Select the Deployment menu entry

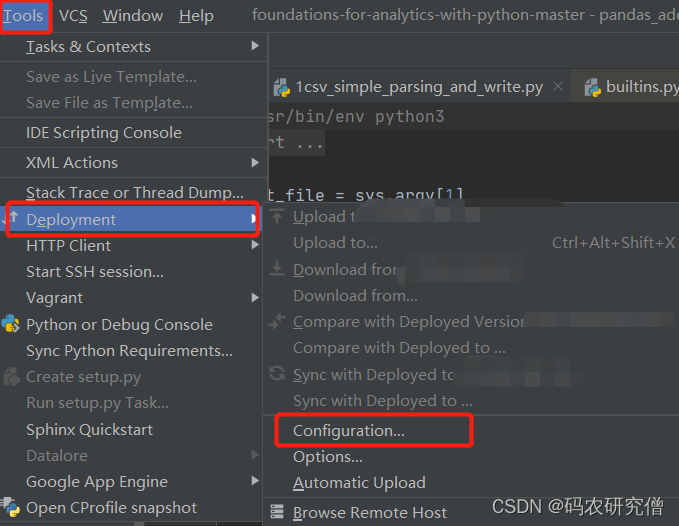pyautogui.click(x=133, y=219)
